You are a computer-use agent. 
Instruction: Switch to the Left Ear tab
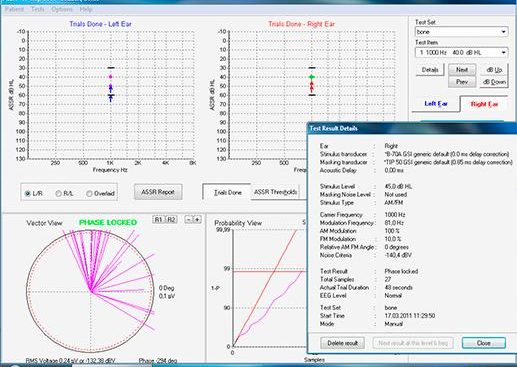click(436, 104)
